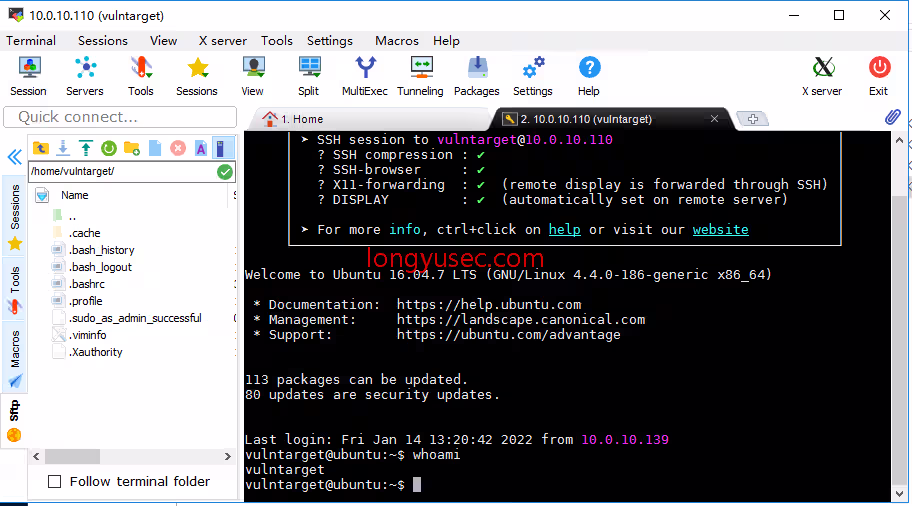Screen dimensions: 912x506
Task: Click the file list horizontal scrollbar thumb
Action: point(72,457)
